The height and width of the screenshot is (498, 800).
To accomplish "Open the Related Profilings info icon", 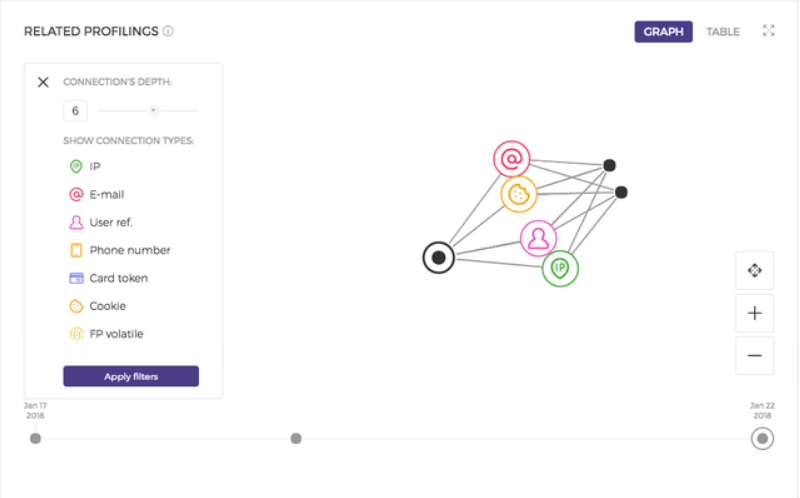I will coord(168,31).
